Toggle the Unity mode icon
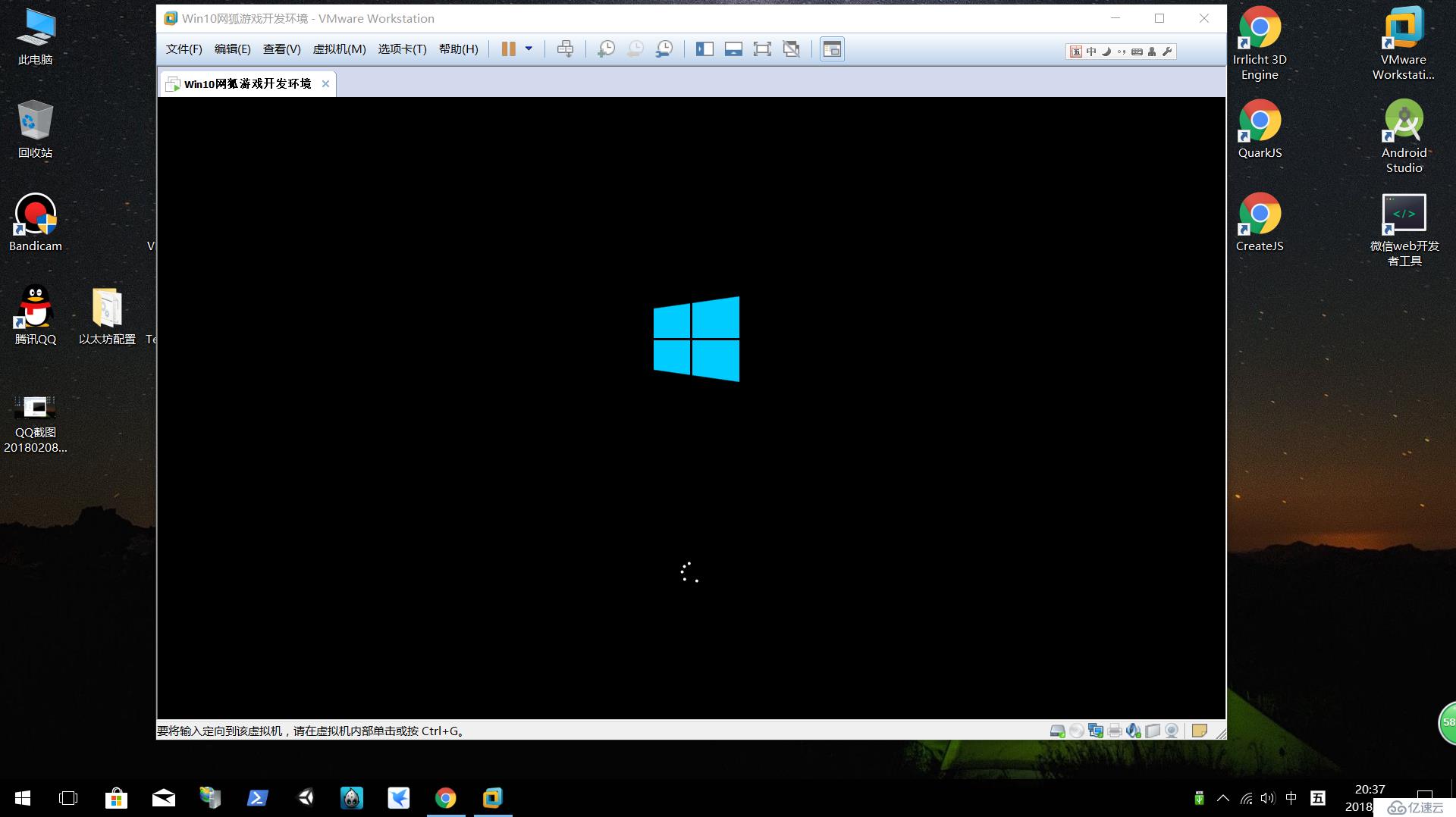 pyautogui.click(x=791, y=49)
